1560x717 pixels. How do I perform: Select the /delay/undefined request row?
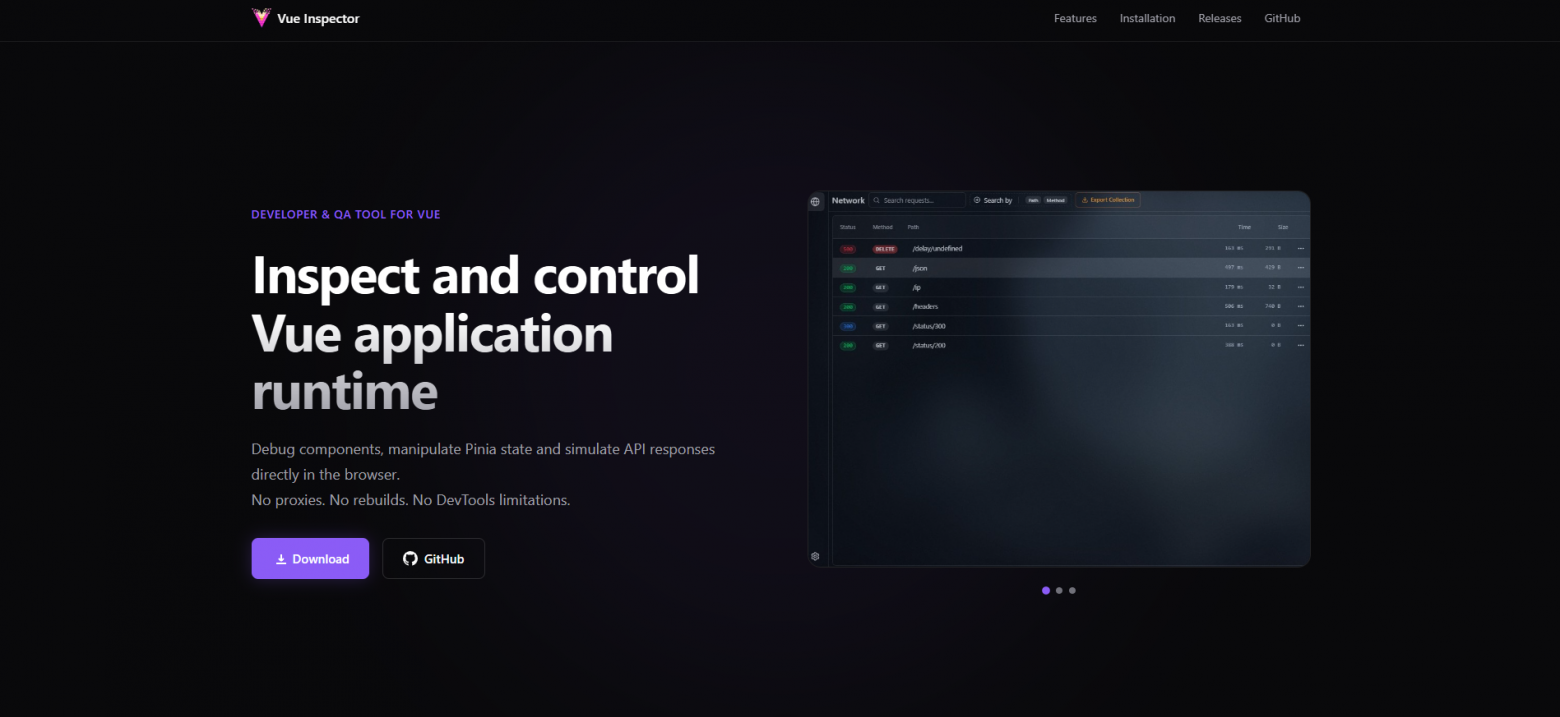(1071, 248)
